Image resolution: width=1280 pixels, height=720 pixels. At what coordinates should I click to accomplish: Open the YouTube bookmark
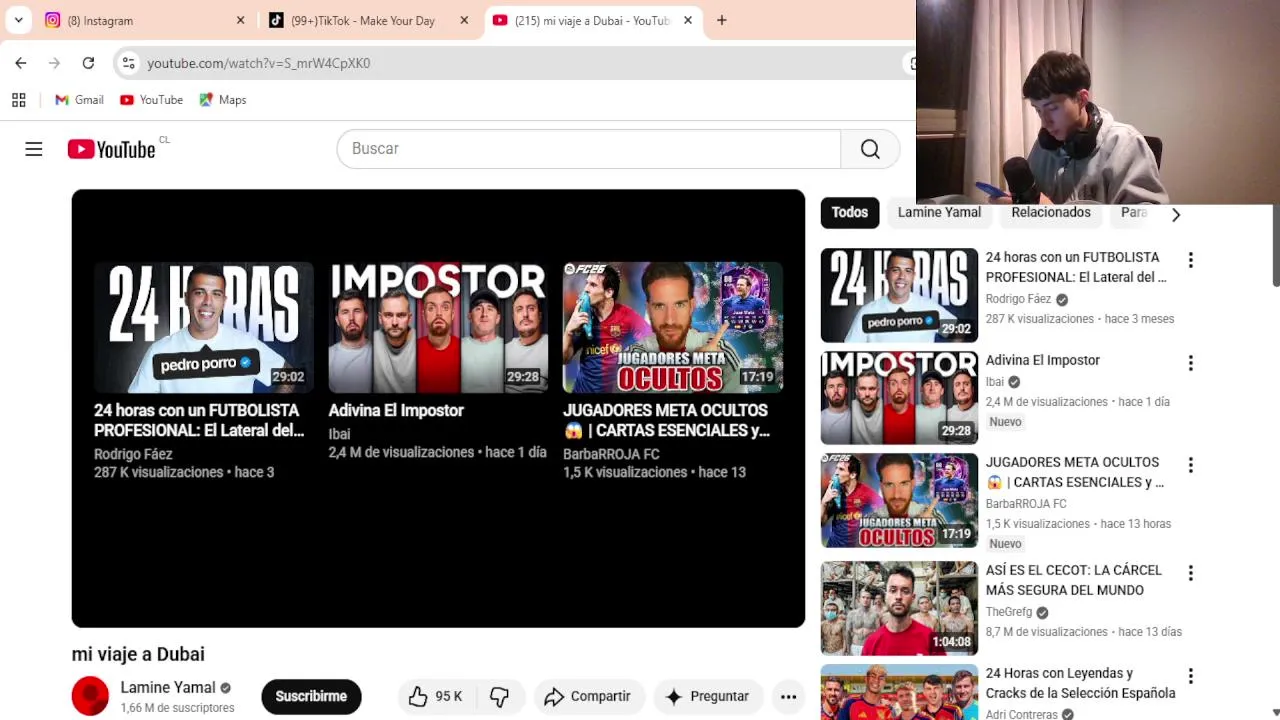pyautogui.click(x=151, y=100)
